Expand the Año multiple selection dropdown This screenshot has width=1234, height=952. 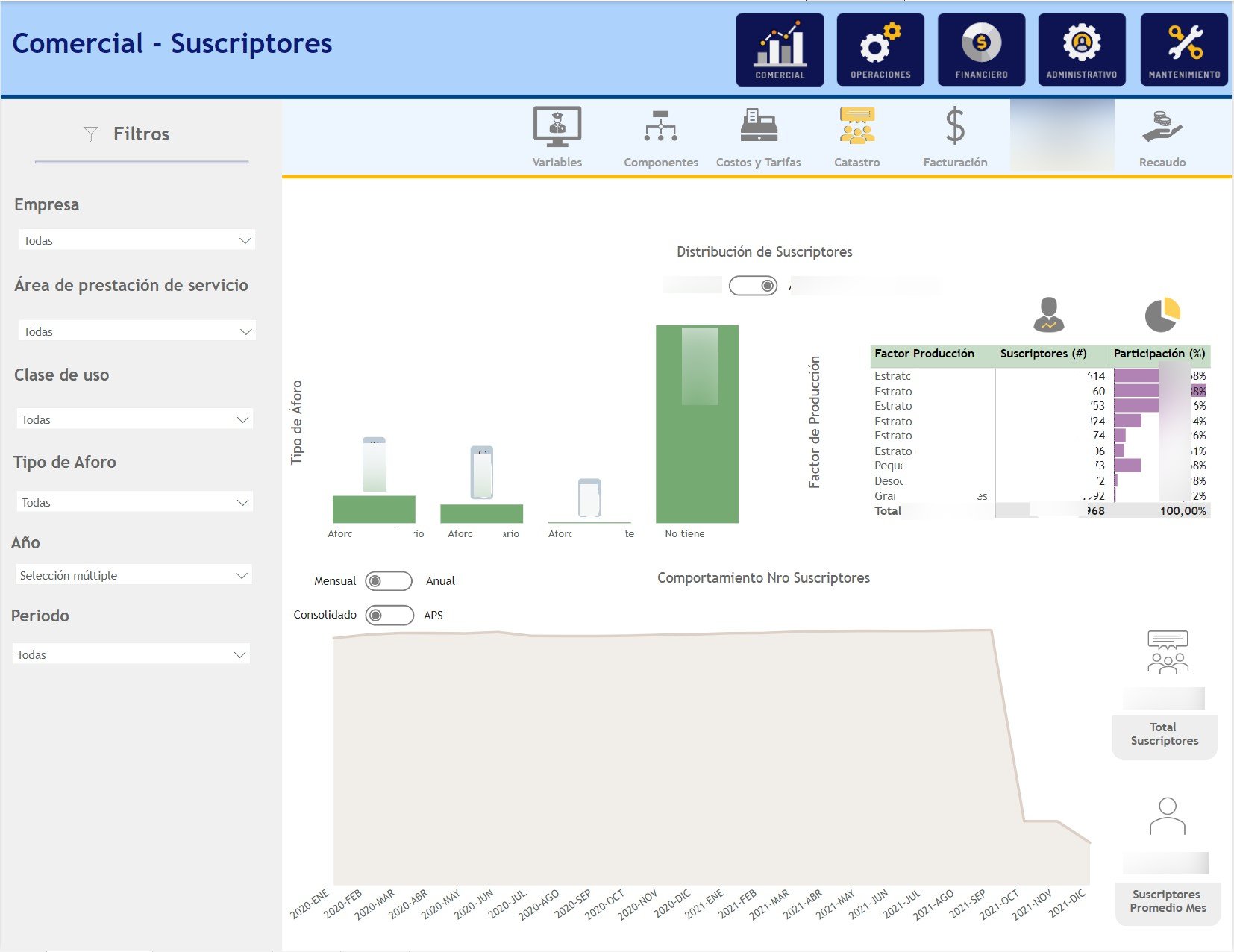(134, 575)
